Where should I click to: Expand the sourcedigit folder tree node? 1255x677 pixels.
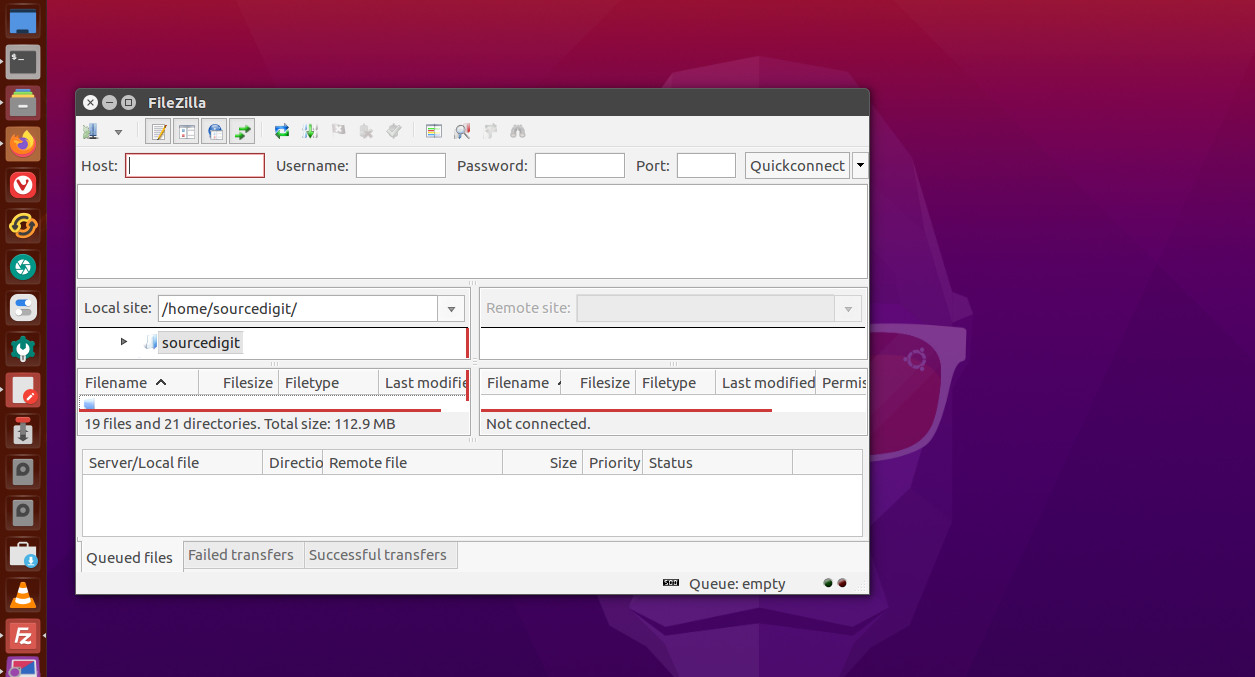[x=123, y=341]
